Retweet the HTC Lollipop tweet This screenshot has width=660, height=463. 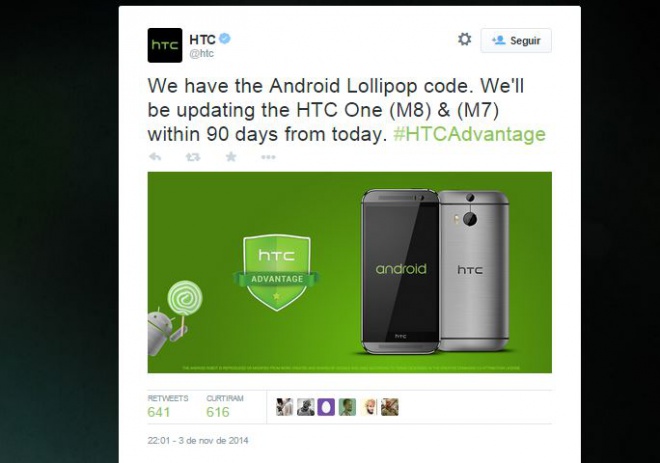tap(193, 157)
